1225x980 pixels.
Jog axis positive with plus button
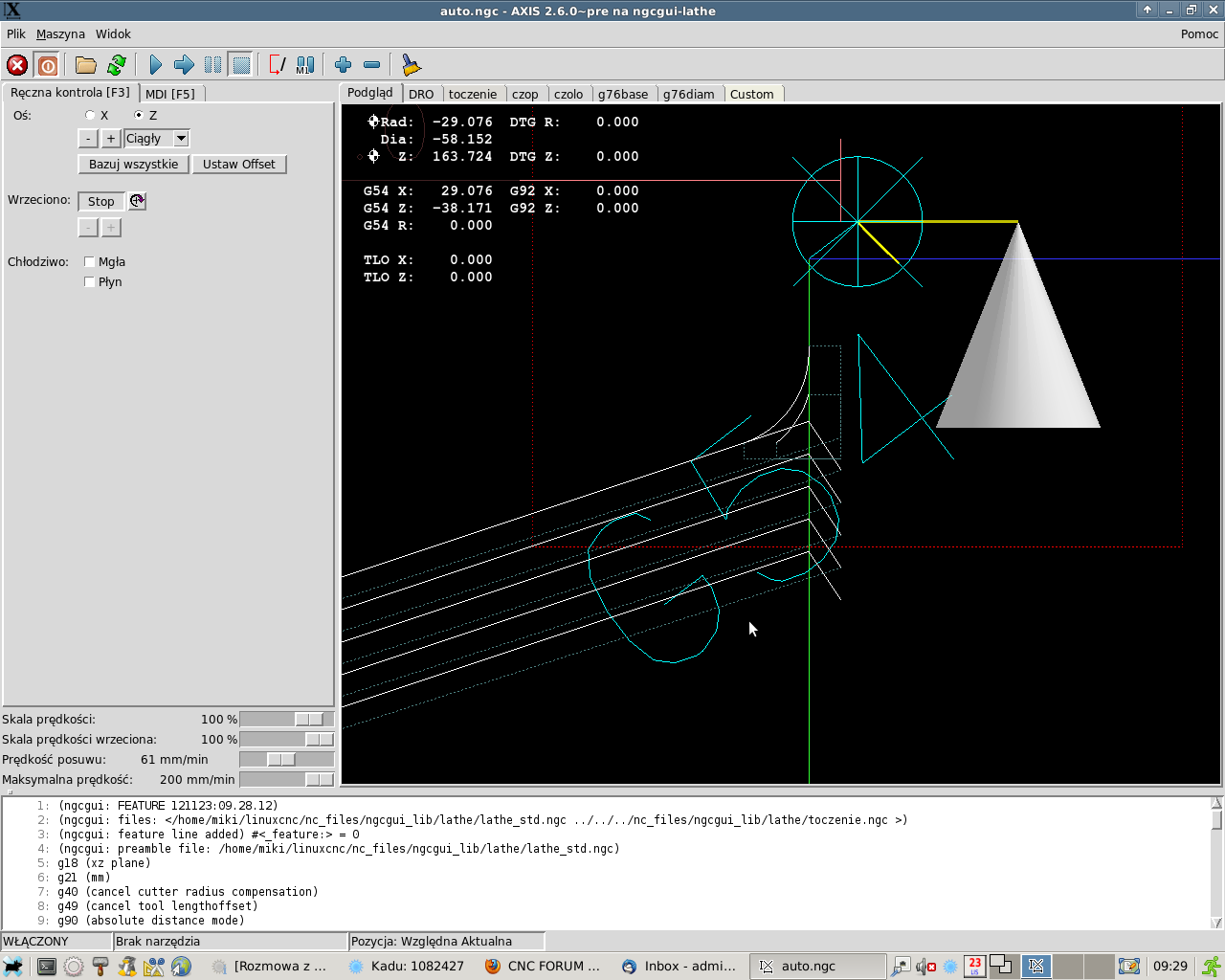tap(111, 139)
